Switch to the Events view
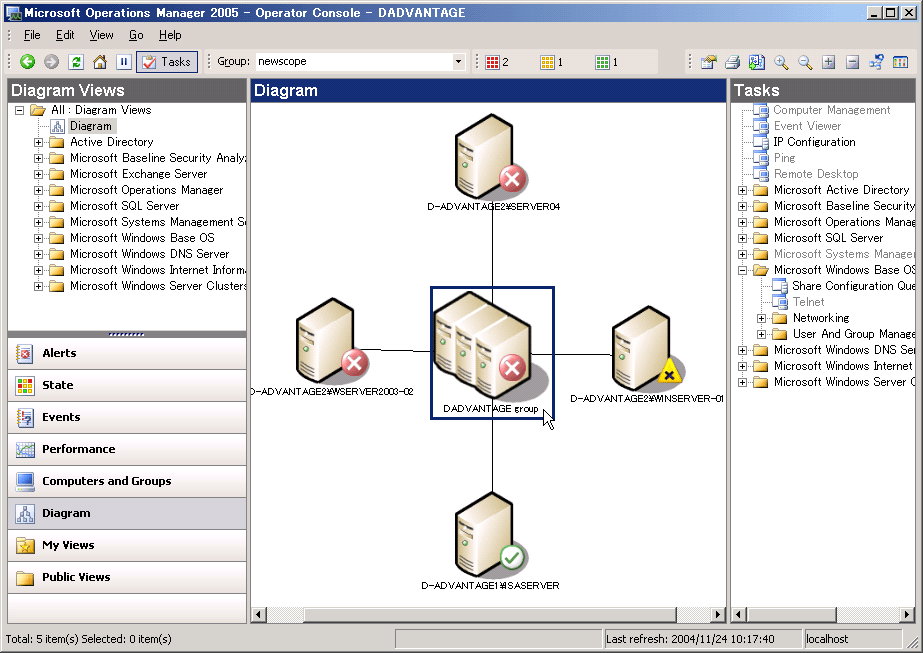 [x=127, y=417]
